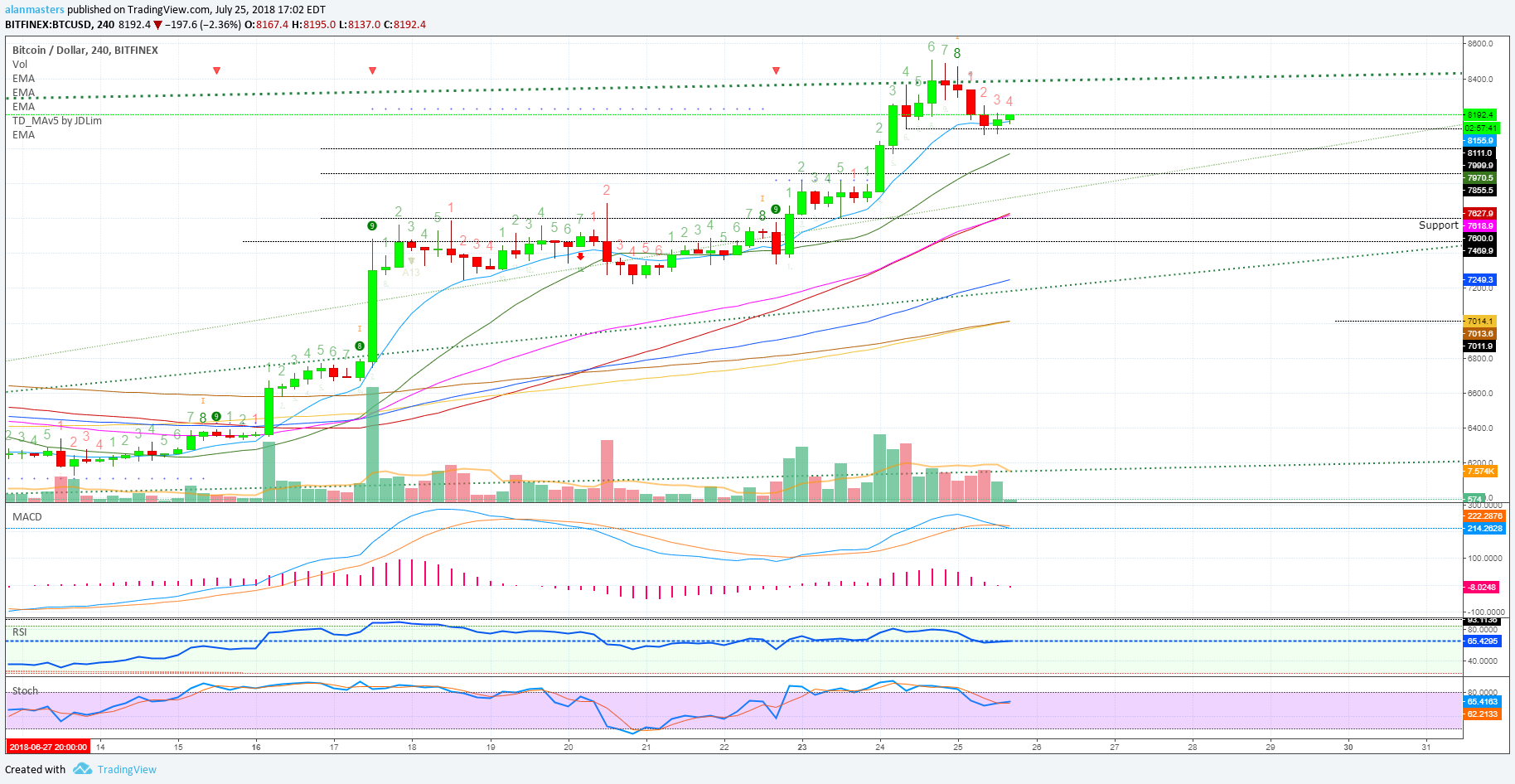Click the blue 214.2628 MACD signal label
Viewport: 1515px width, 784px height.
pyautogui.click(x=1484, y=529)
